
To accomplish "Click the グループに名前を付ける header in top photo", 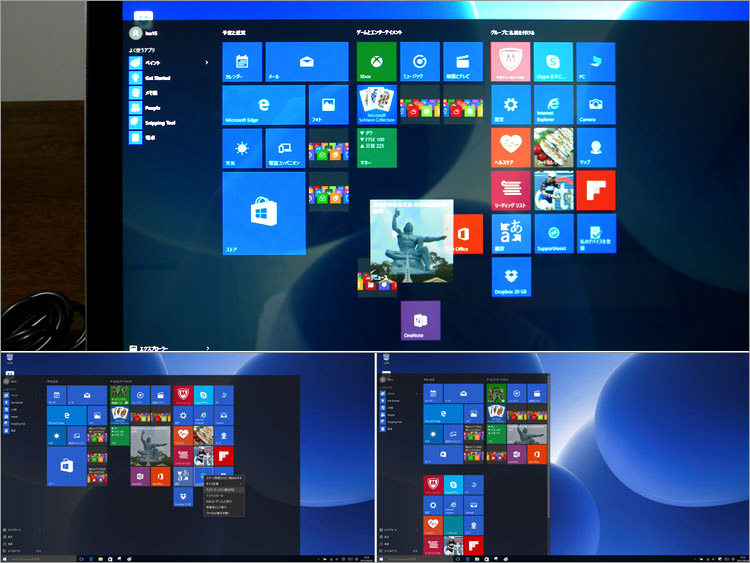I will pos(513,33).
